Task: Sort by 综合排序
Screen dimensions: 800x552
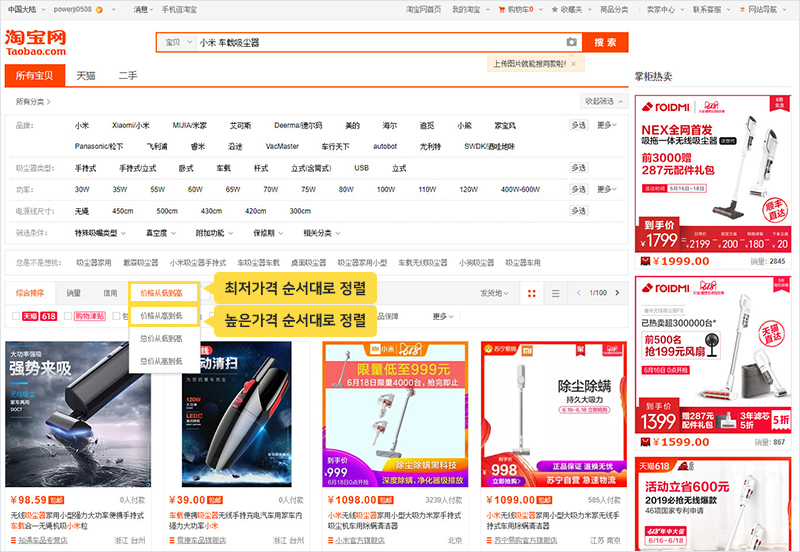Action: pyautogui.click(x=30, y=293)
